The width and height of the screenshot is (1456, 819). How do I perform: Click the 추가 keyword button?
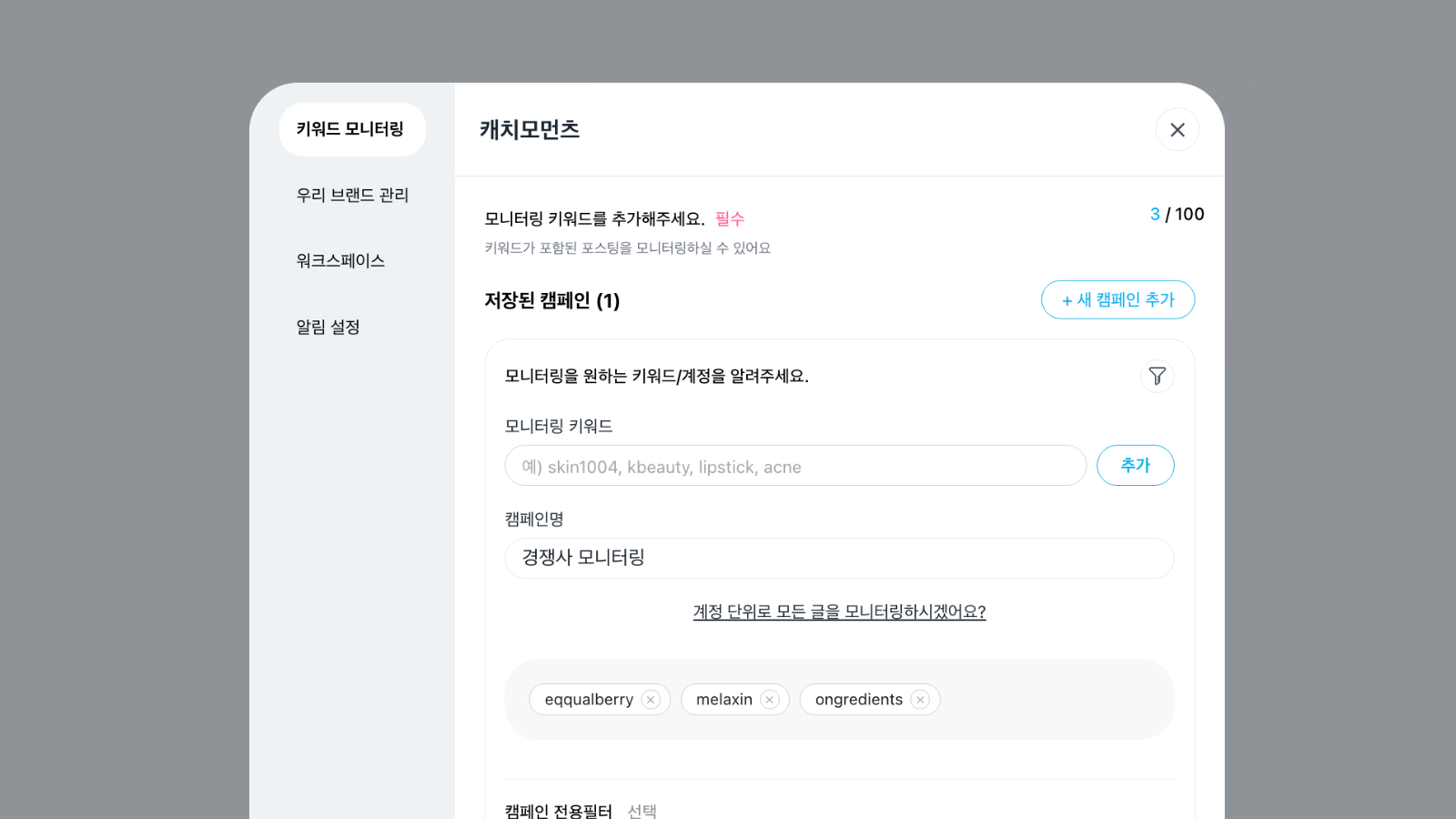pyautogui.click(x=1135, y=465)
